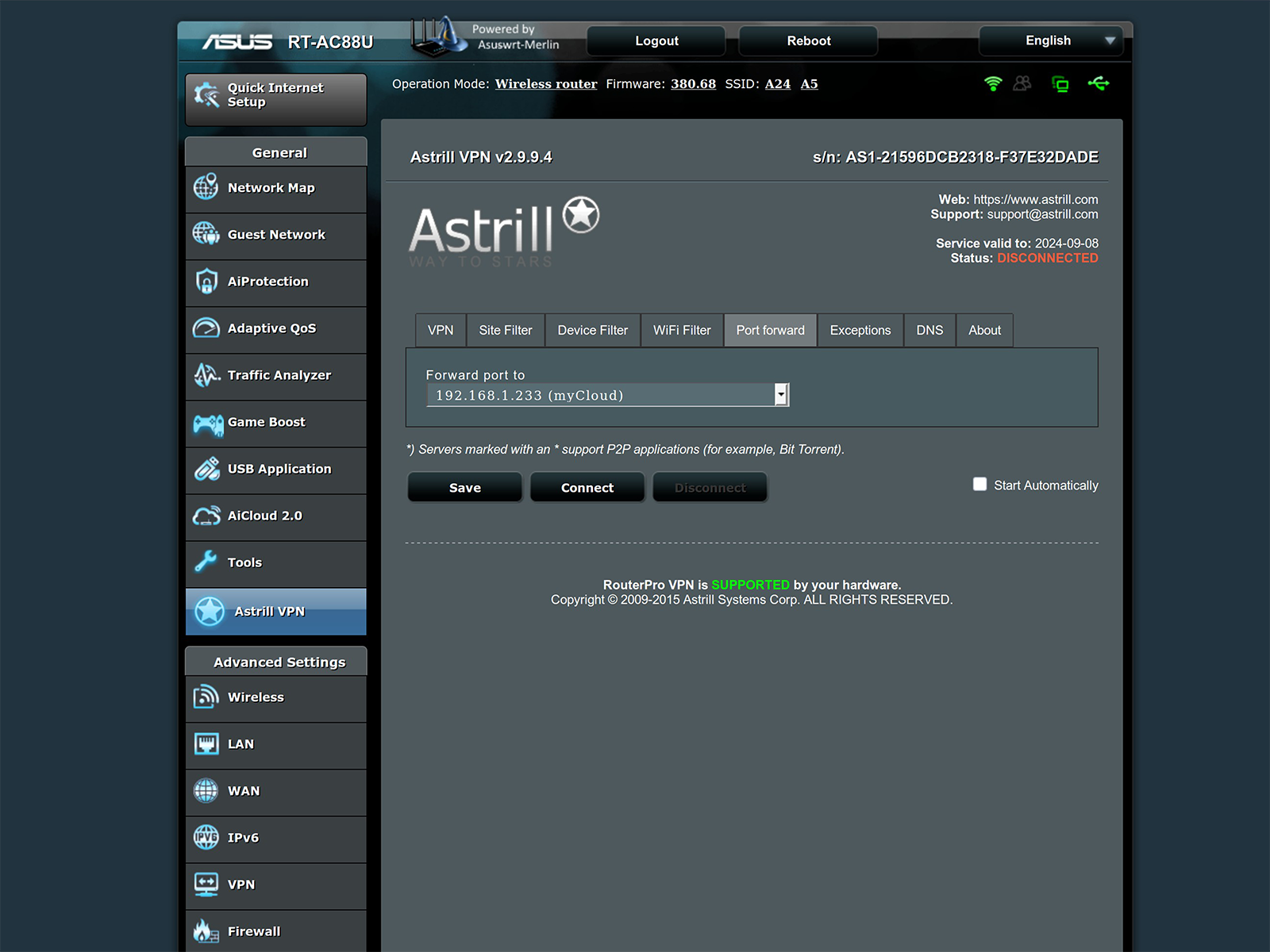The image size is (1270, 952).
Task: Open USB Application icon
Action: (x=207, y=469)
